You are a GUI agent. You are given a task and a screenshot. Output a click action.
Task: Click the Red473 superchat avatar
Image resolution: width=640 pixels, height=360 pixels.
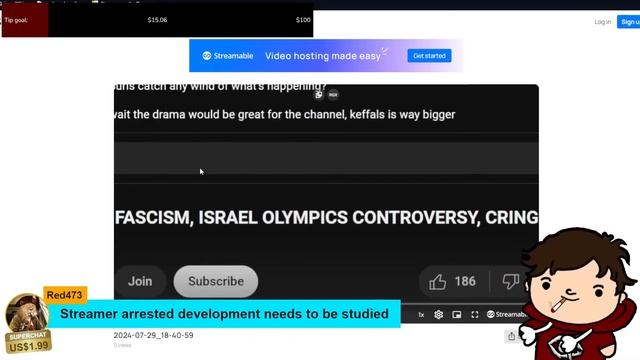click(27, 312)
